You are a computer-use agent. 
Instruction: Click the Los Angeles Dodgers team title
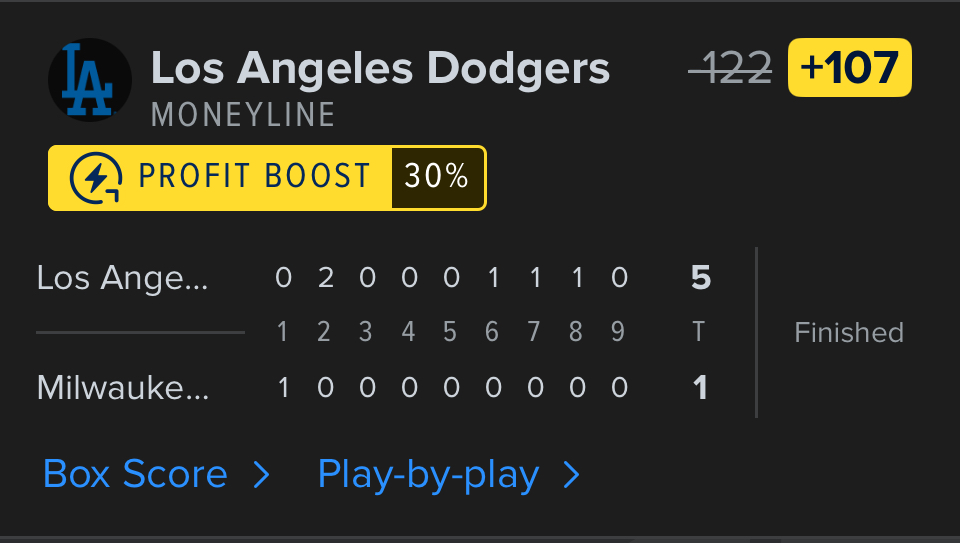tap(380, 68)
